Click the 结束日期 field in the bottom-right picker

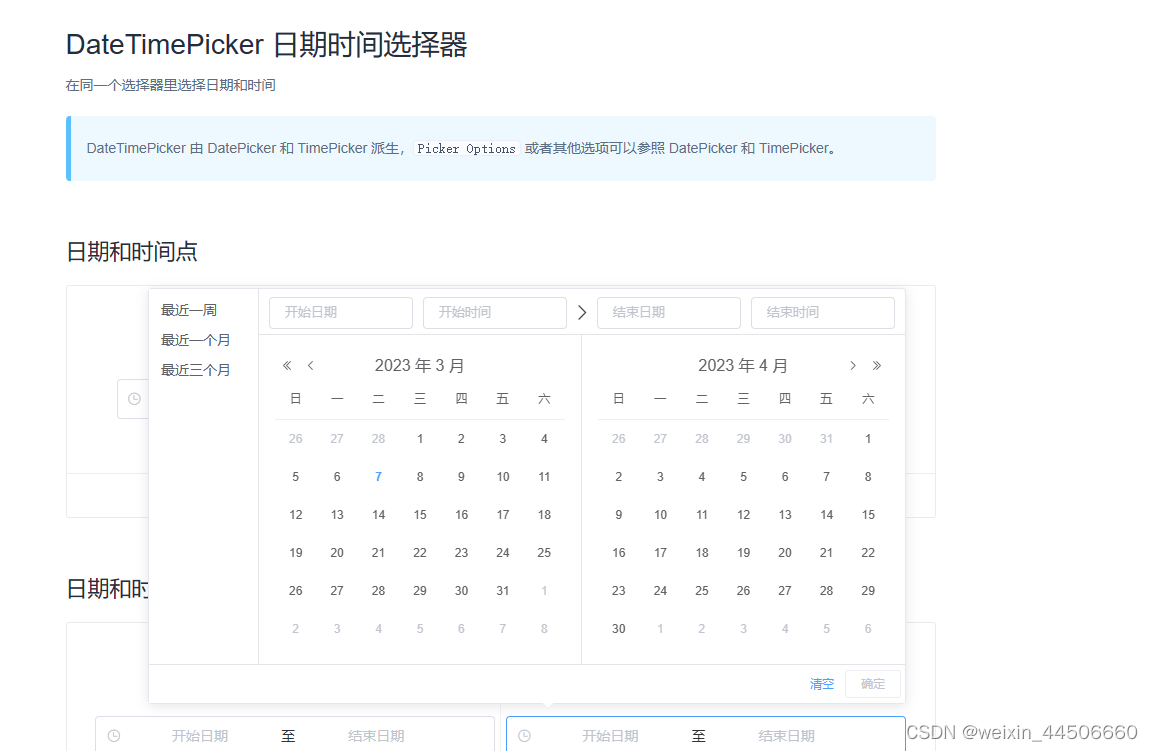(785, 735)
